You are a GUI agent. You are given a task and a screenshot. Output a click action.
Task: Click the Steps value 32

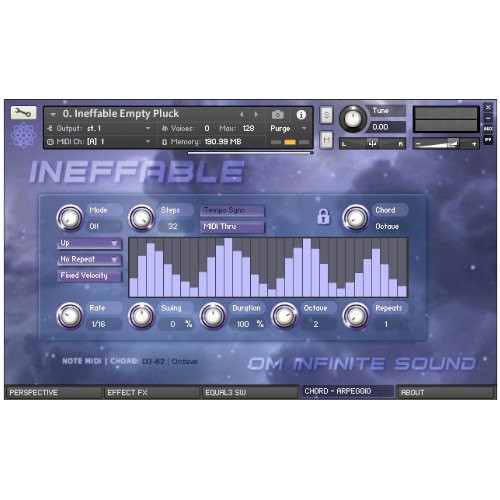(x=173, y=226)
